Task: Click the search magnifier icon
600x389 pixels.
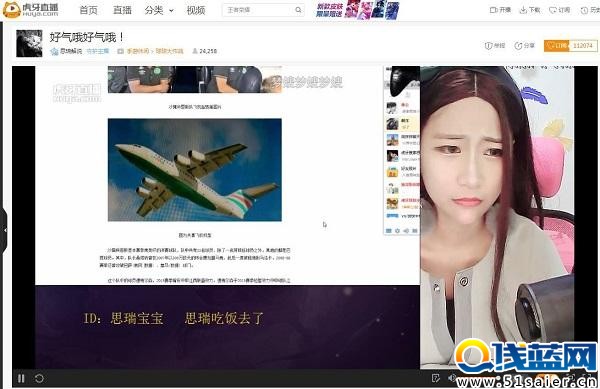Action: [x=298, y=10]
